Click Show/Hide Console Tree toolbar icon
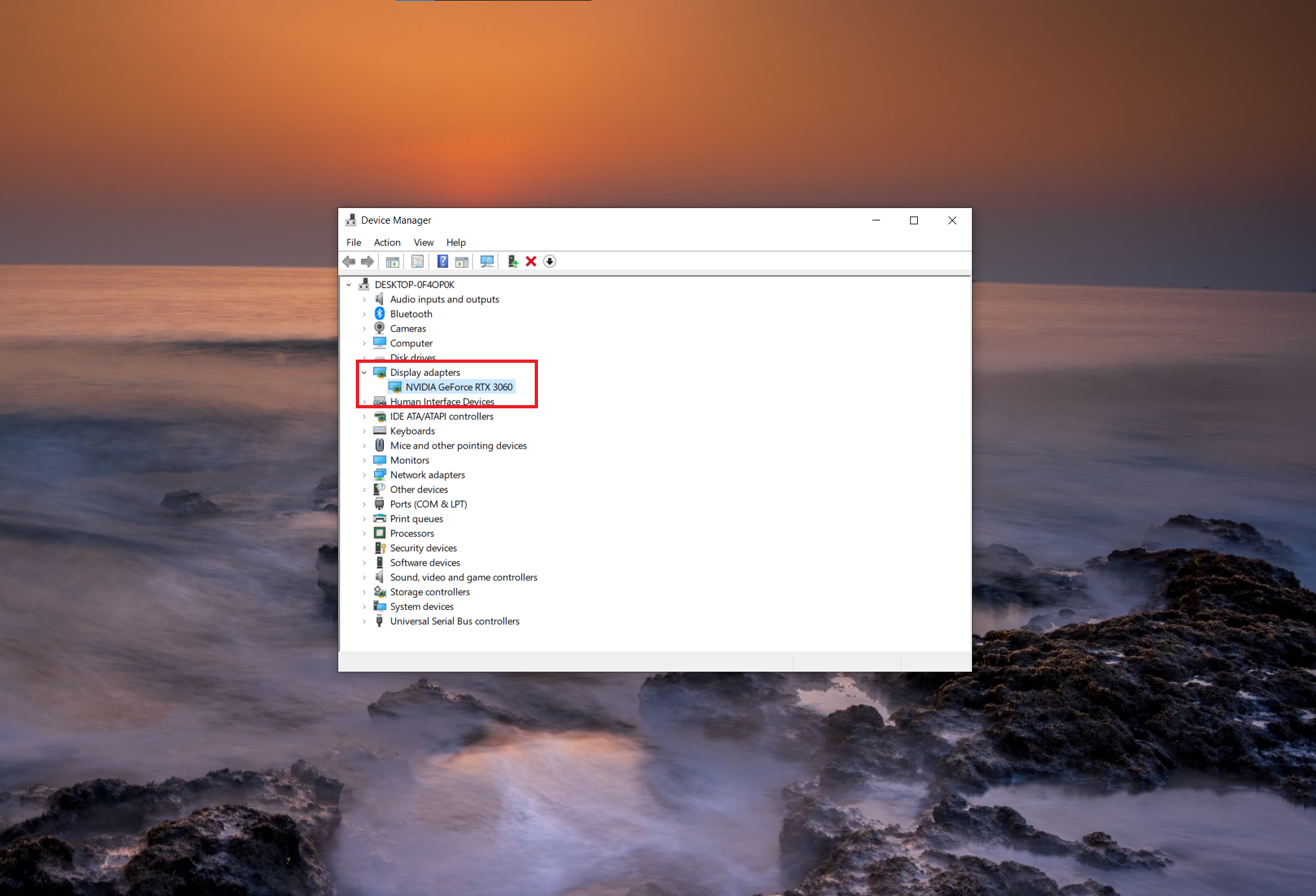 [x=392, y=261]
